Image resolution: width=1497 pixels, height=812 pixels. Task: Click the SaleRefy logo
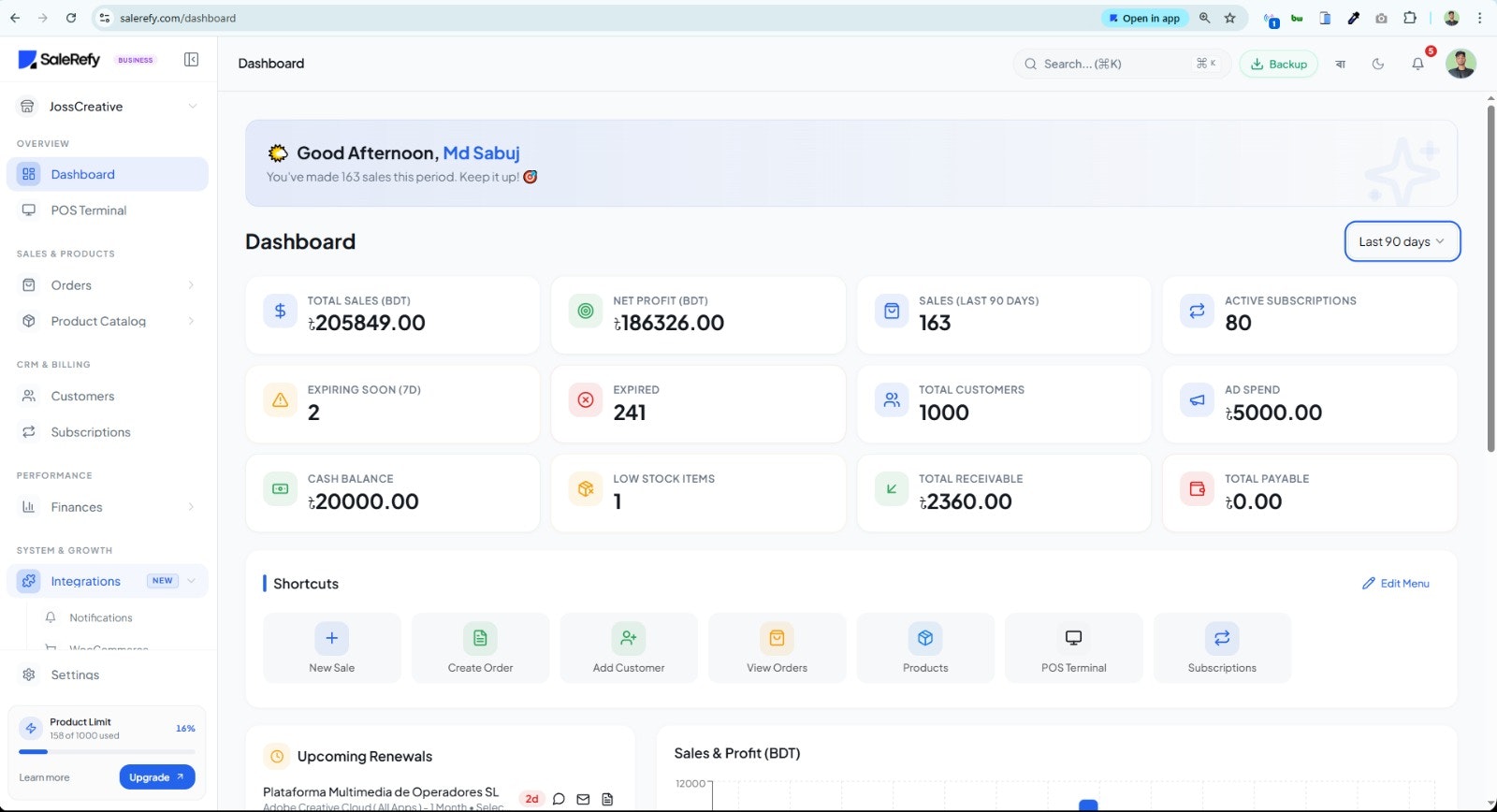click(x=59, y=60)
